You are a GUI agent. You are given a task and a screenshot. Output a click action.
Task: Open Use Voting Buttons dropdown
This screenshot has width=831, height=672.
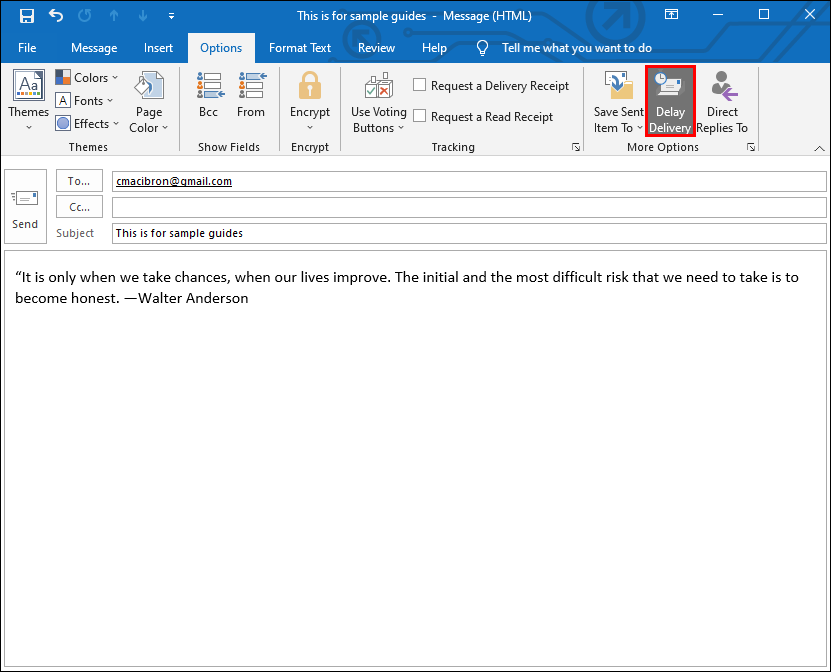(378, 102)
